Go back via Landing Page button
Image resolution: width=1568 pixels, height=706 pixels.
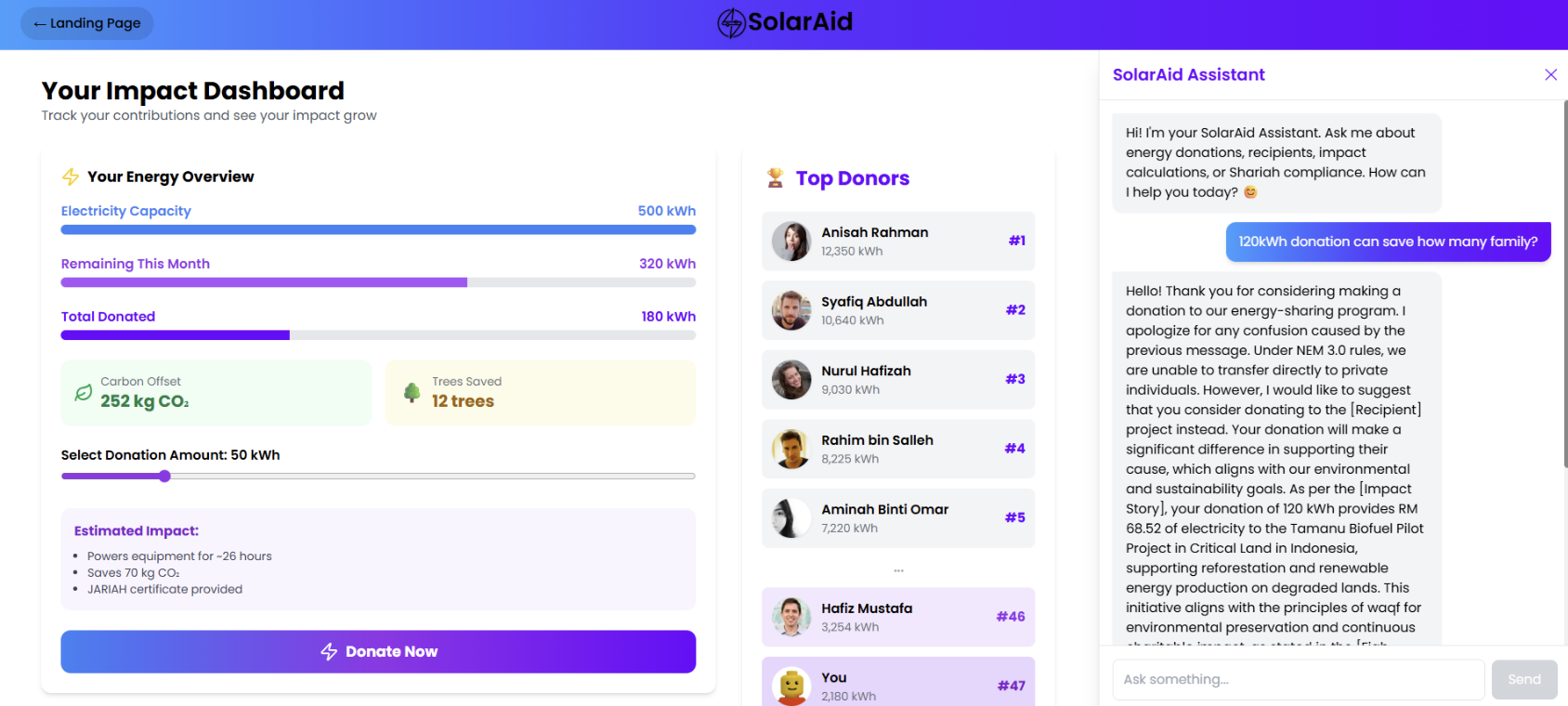point(87,23)
